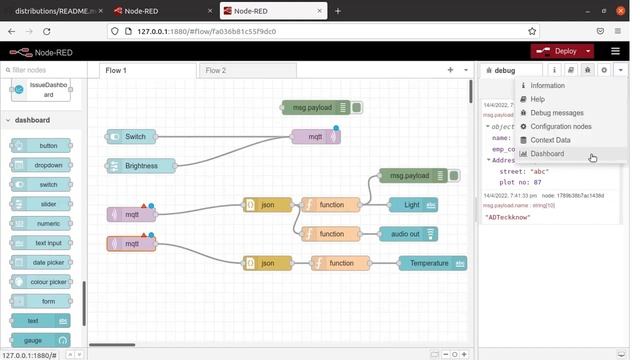Select the IssueDashboard palette node
Image resolution: width=640 pixels, height=360 pixels.
41,89
